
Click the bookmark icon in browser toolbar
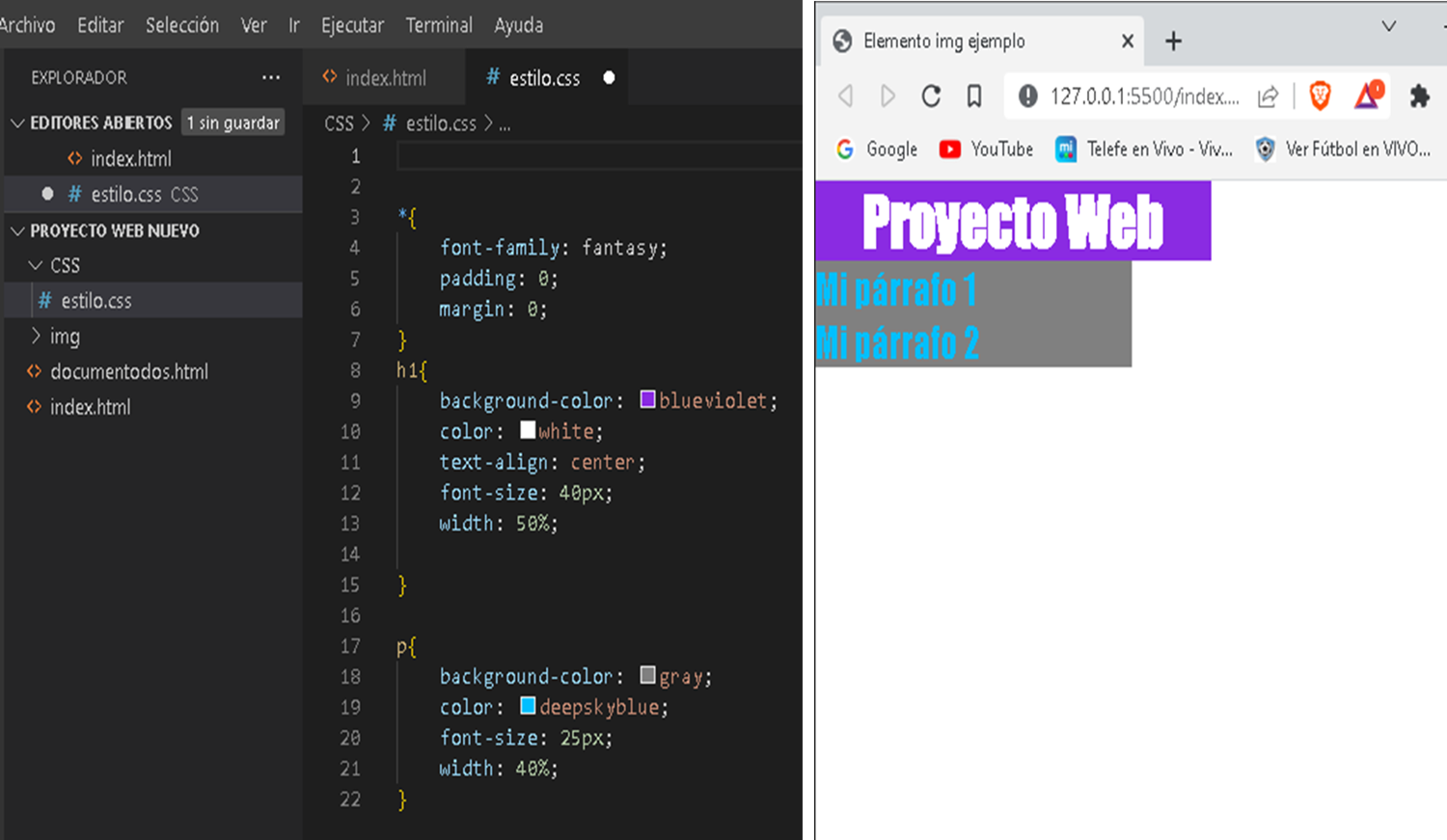click(974, 96)
